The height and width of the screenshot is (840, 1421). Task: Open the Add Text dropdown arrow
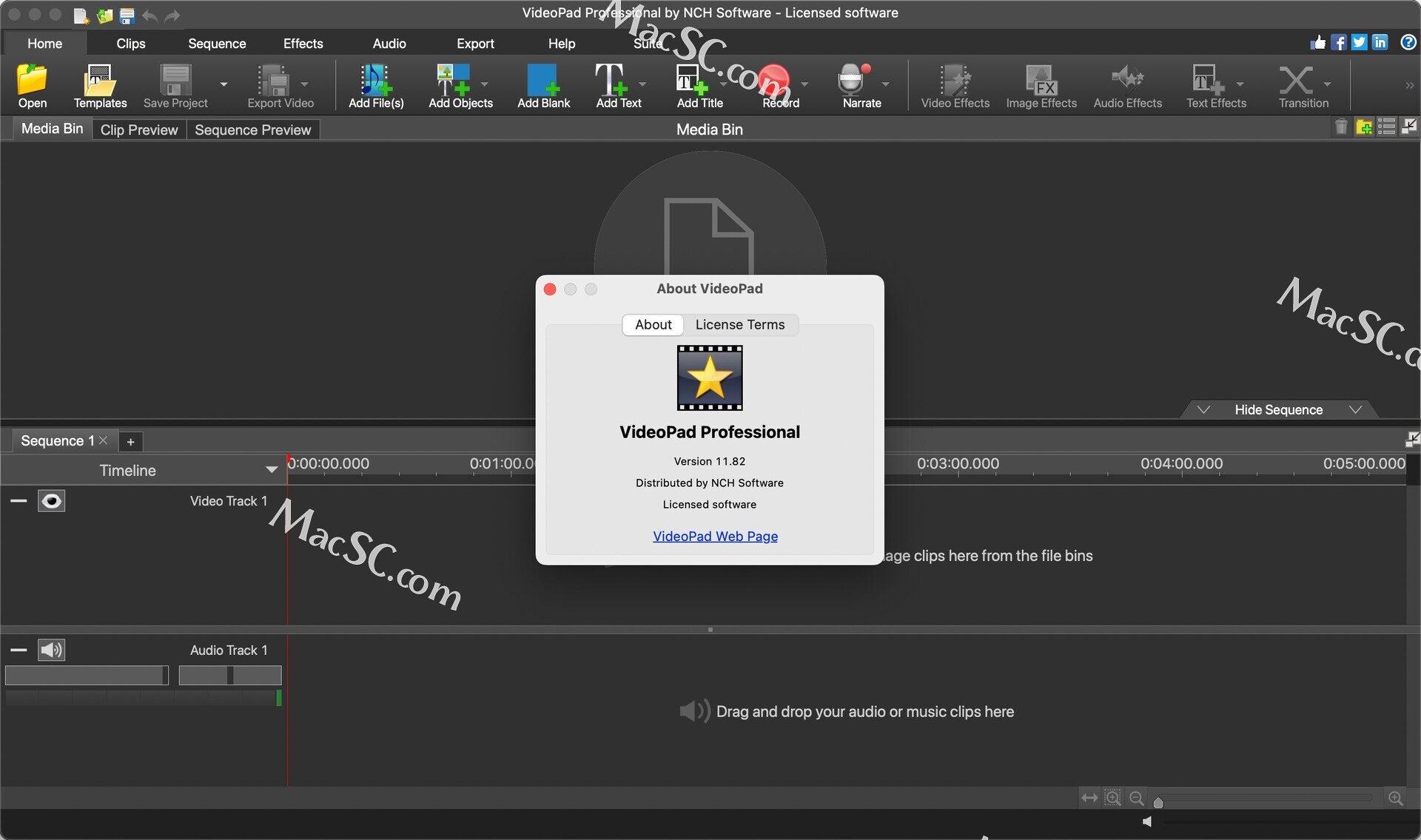point(641,84)
